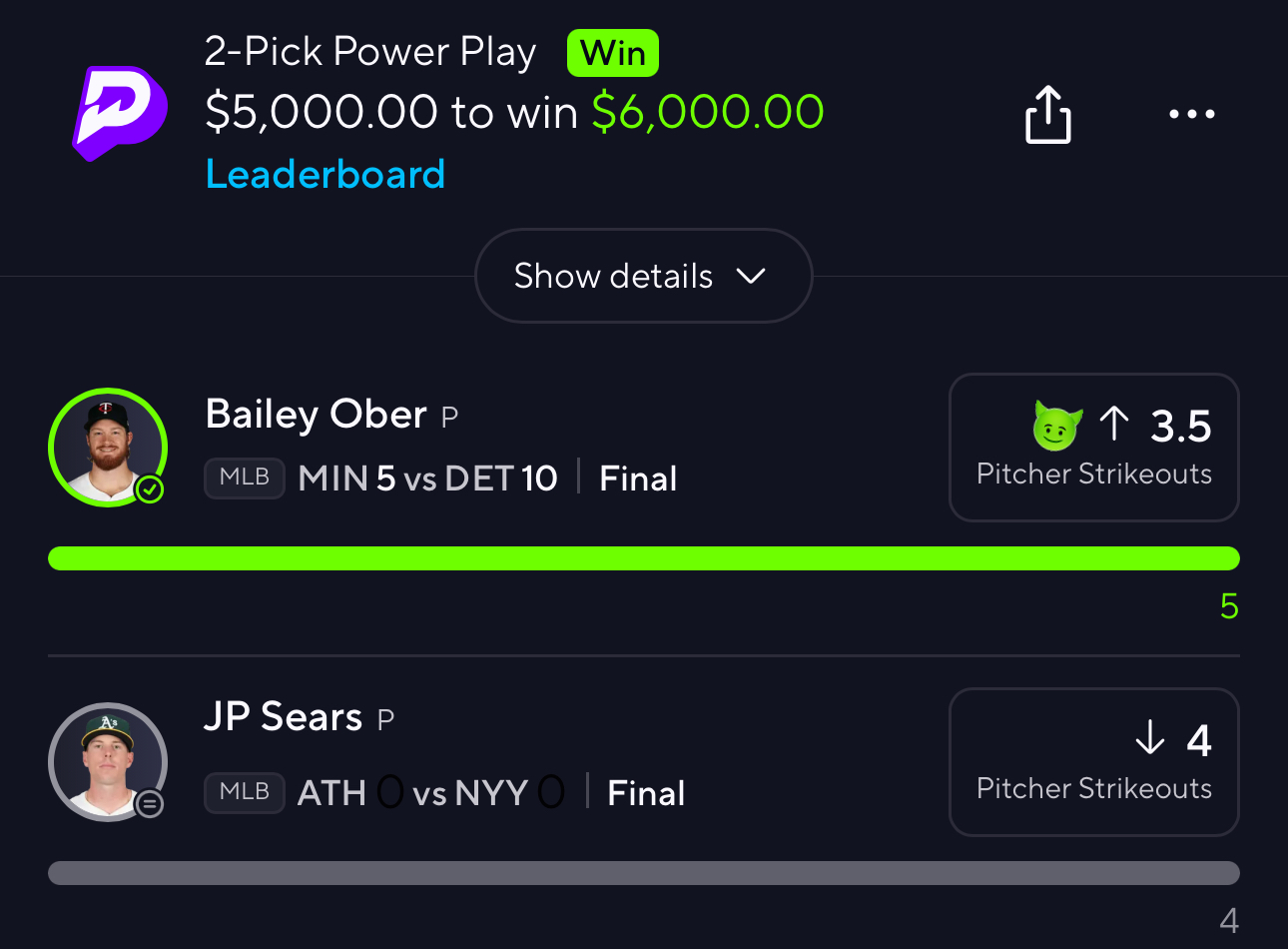
Task: Tap the green demon emoji icon
Action: pyautogui.click(x=1057, y=426)
